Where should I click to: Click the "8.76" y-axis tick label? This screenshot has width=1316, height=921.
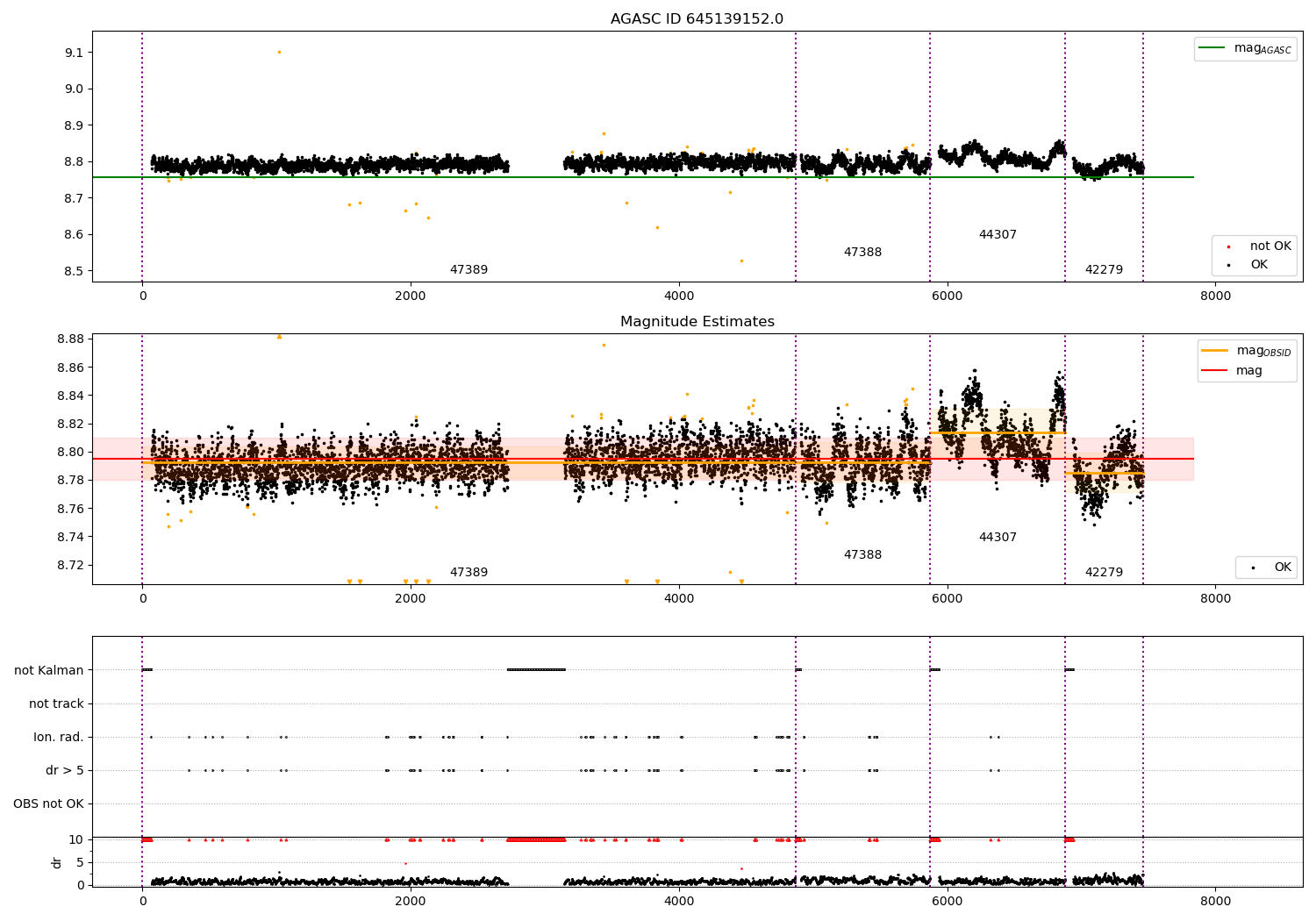[x=70, y=509]
